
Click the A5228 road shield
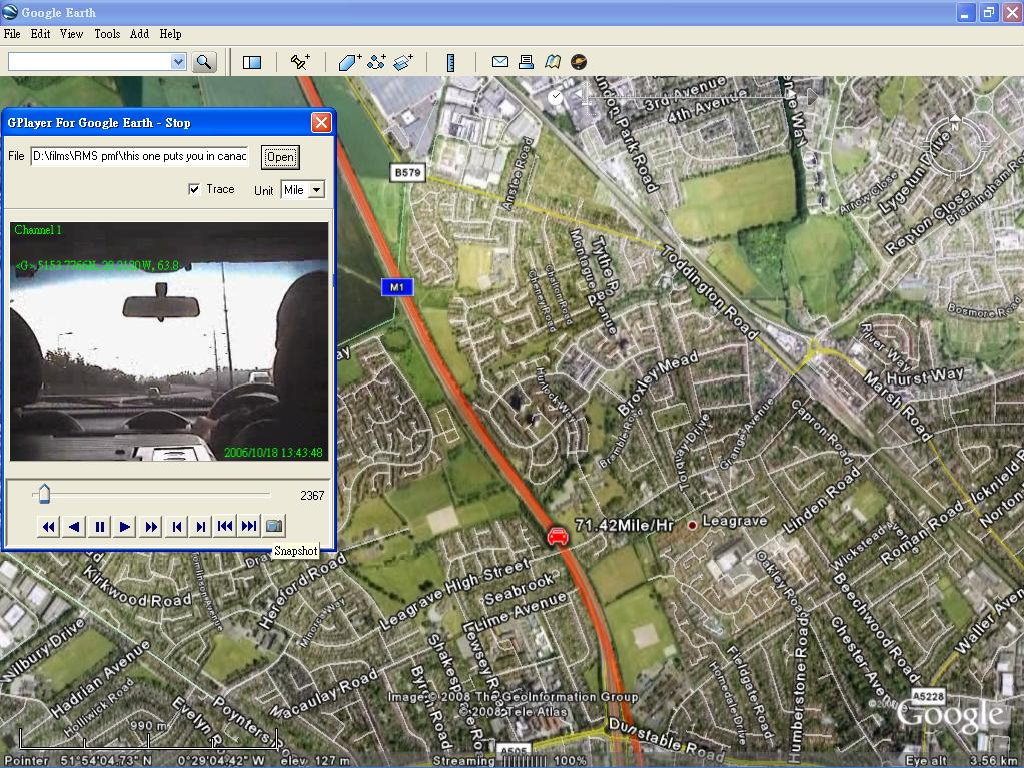(x=928, y=696)
